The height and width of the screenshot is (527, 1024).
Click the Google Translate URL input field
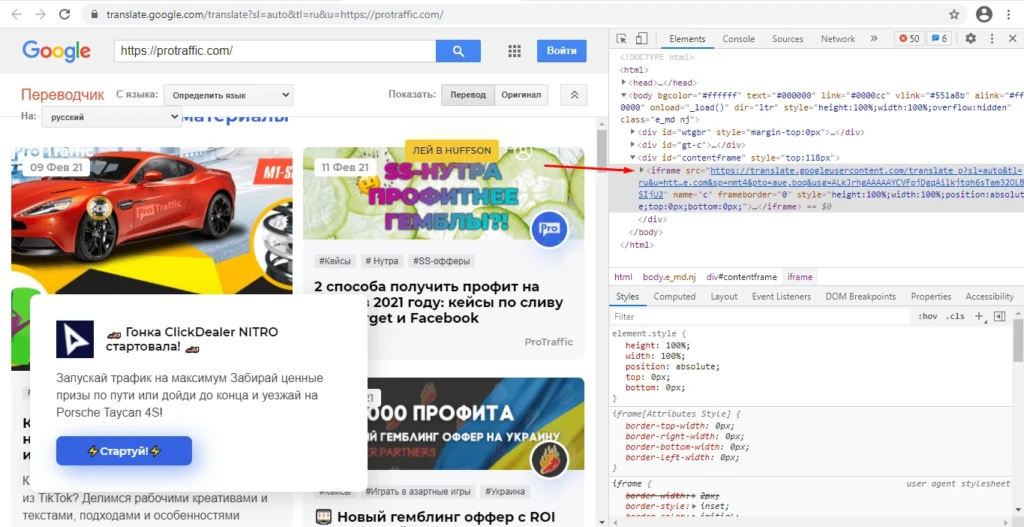tap(274, 51)
